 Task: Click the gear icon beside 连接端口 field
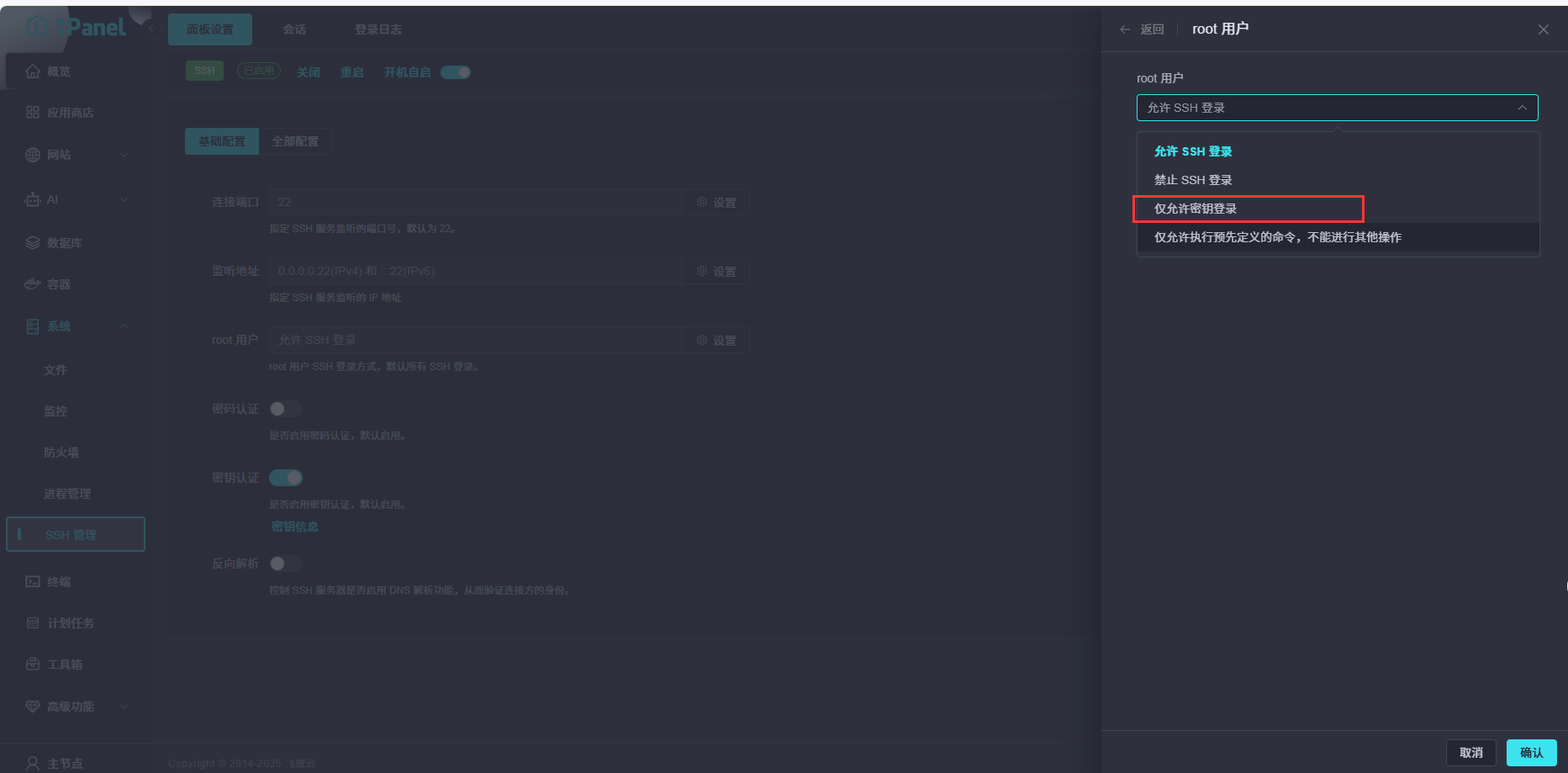702,203
